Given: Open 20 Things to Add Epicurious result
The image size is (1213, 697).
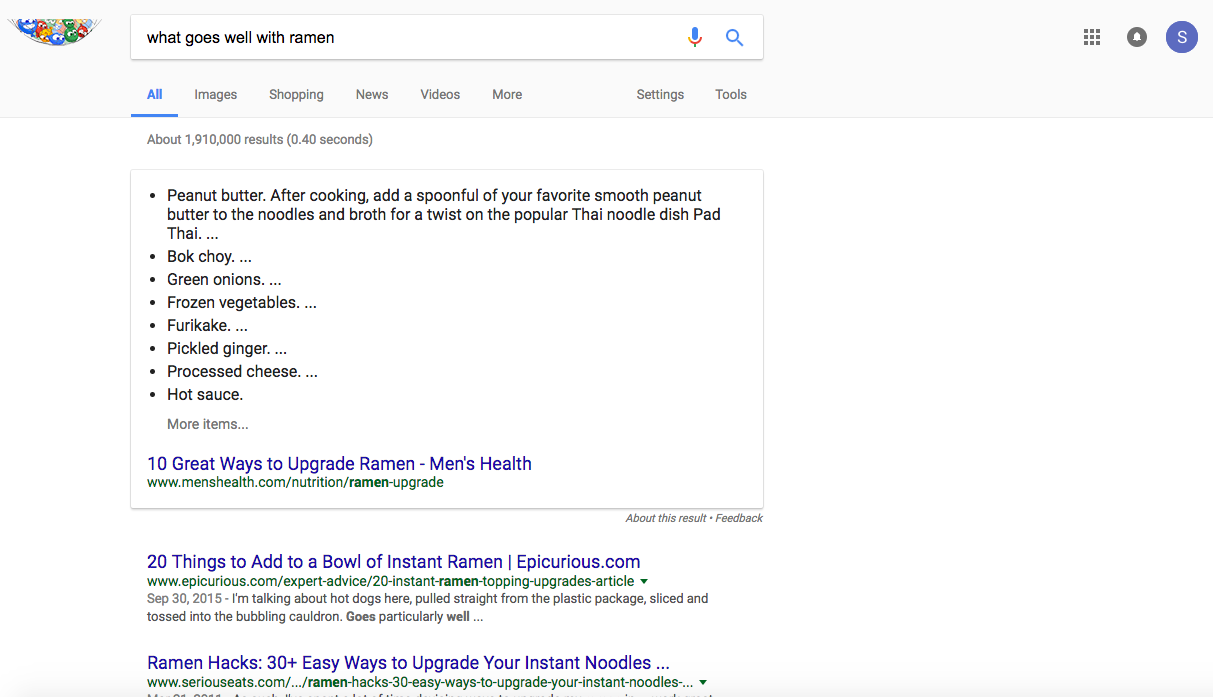Looking at the screenshot, I should [x=394, y=562].
